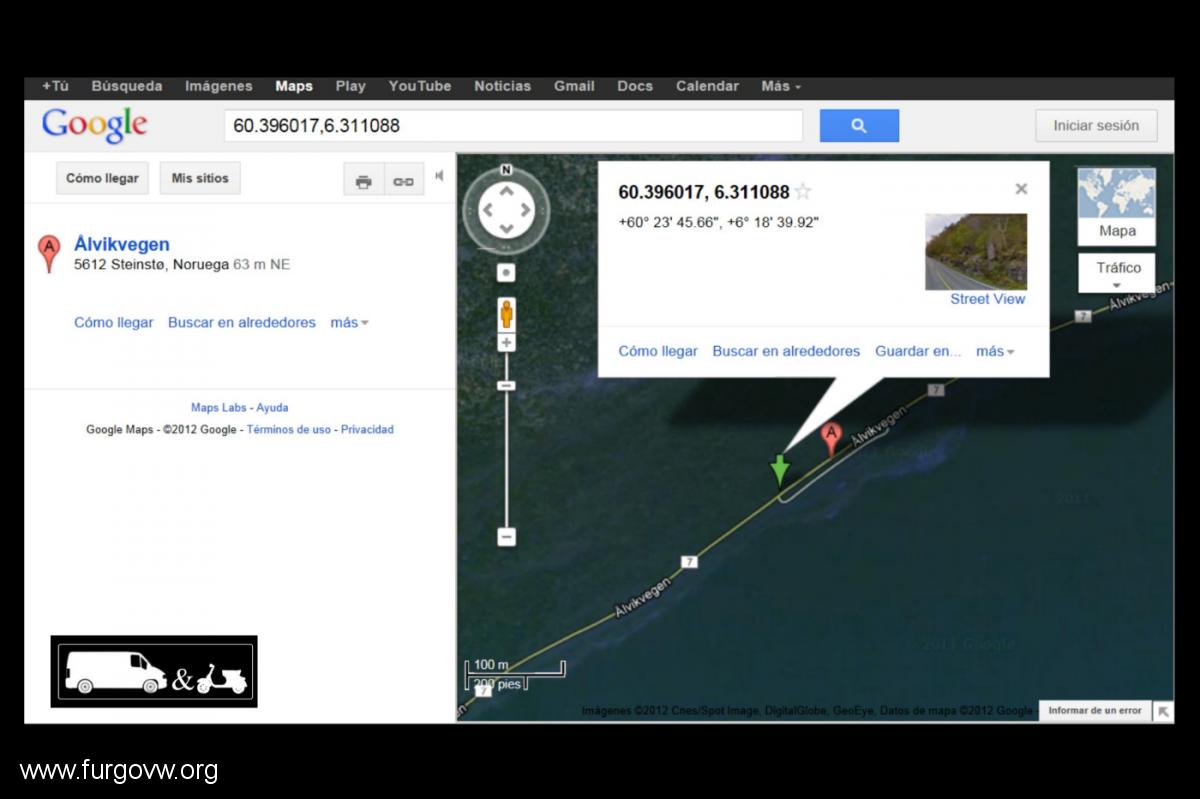Expand the Tráfico dropdown

[x=1117, y=273]
